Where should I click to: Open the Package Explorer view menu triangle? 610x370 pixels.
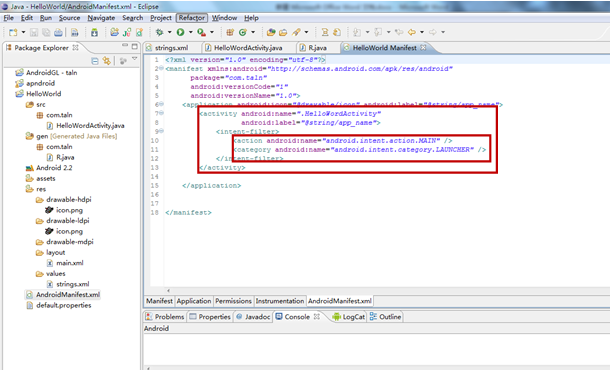coord(135,59)
